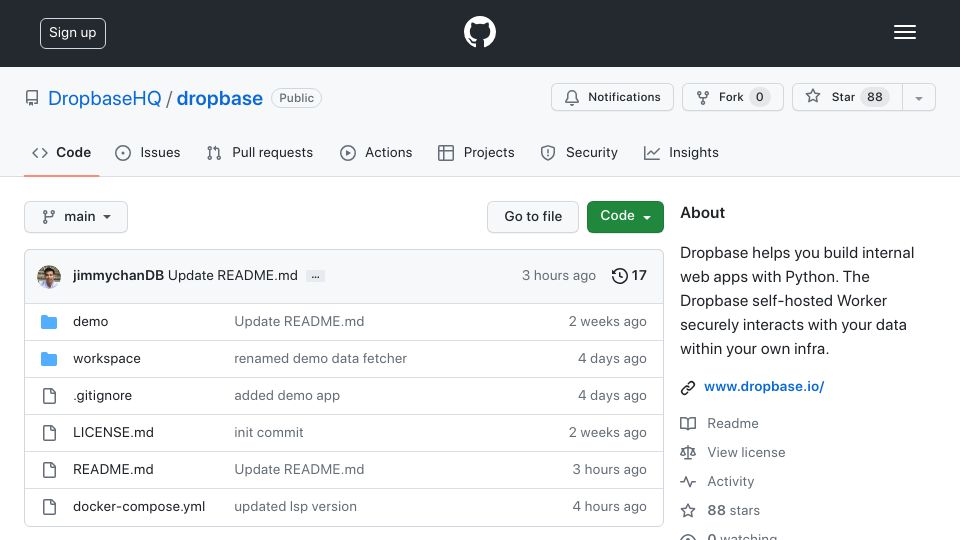
Task: Open the docker-compose.yml file
Action: pos(139,507)
